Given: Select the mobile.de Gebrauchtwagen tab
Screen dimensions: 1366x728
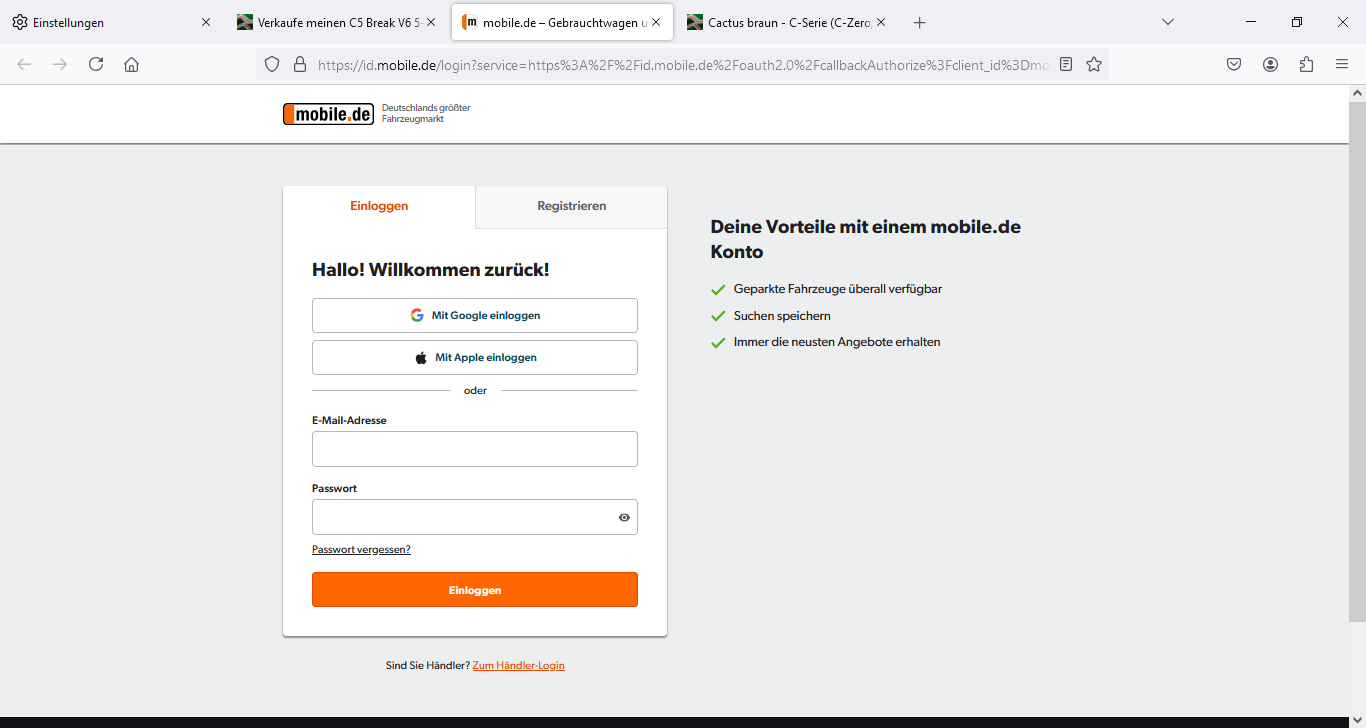Looking at the screenshot, I should pyautogui.click(x=560, y=22).
